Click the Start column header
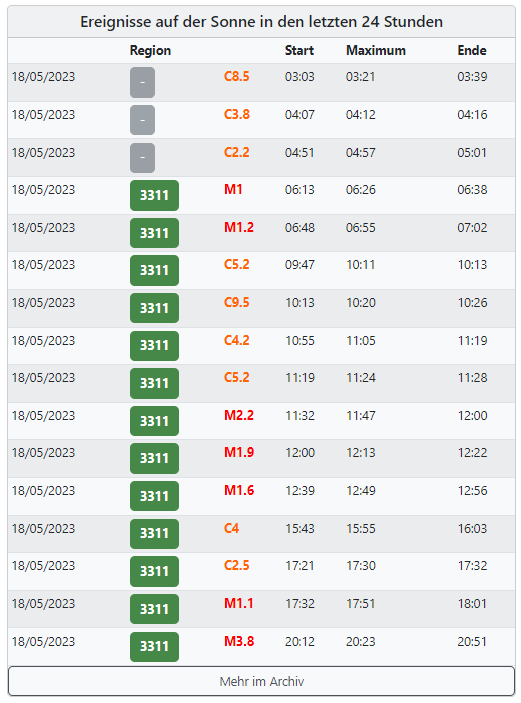This screenshot has width=521, height=703. 299,50
